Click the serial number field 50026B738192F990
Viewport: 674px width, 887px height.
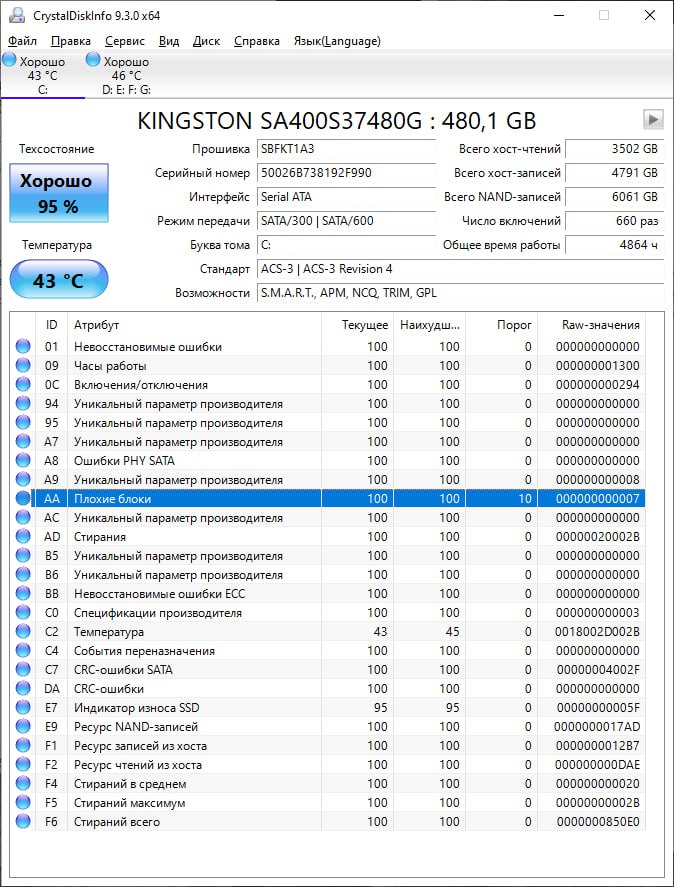346,173
